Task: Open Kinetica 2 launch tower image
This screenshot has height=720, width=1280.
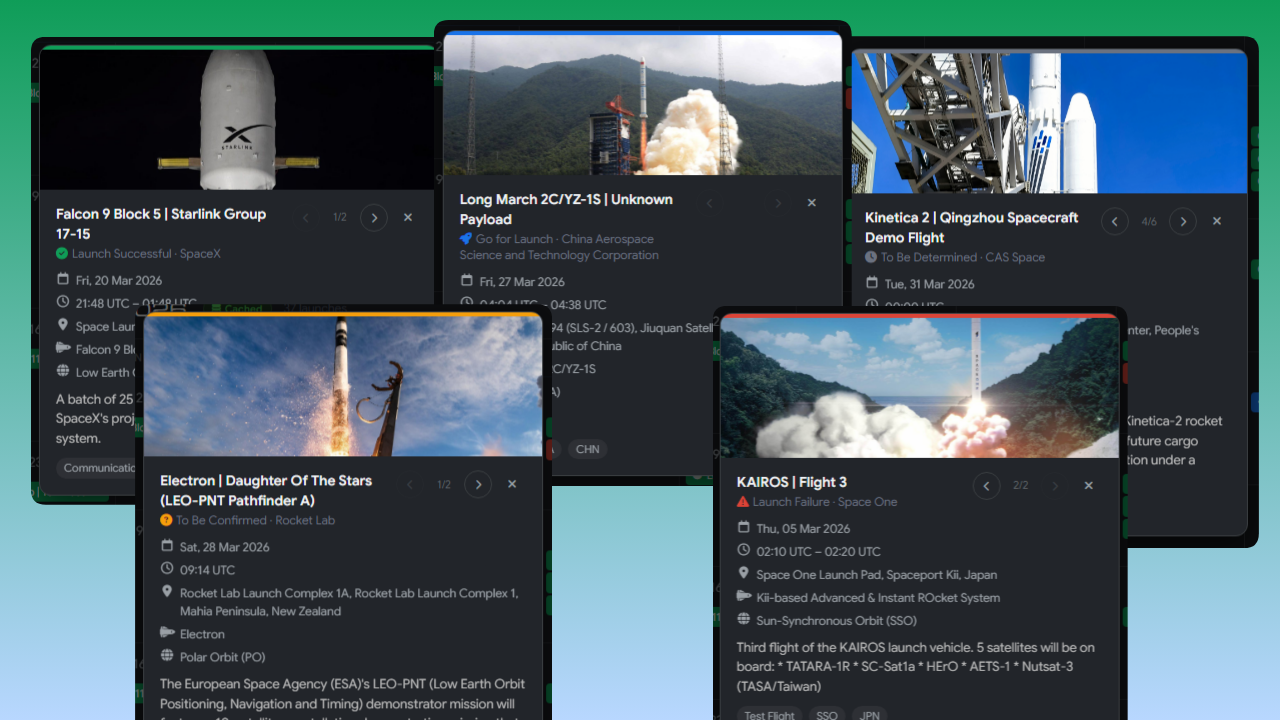Action: click(x=1050, y=122)
